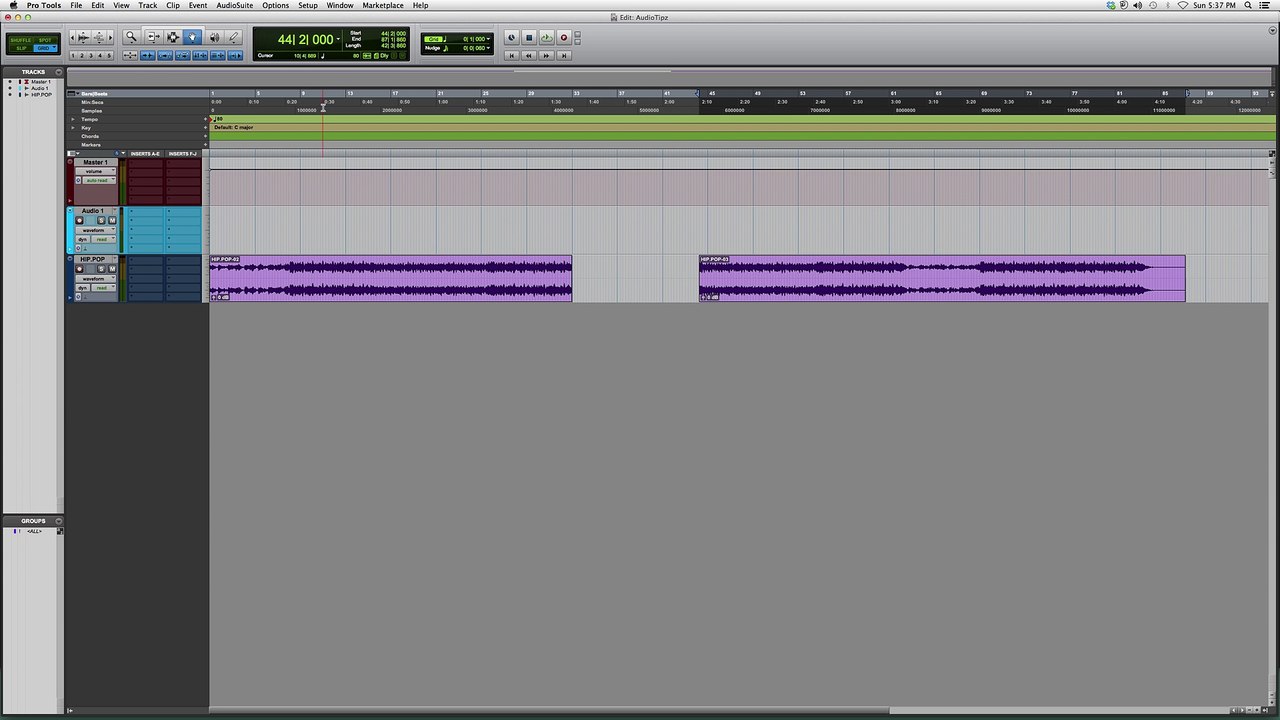Mute the Audio 1 track
Screen dimensions: 1280x720
pyautogui.click(x=112, y=220)
